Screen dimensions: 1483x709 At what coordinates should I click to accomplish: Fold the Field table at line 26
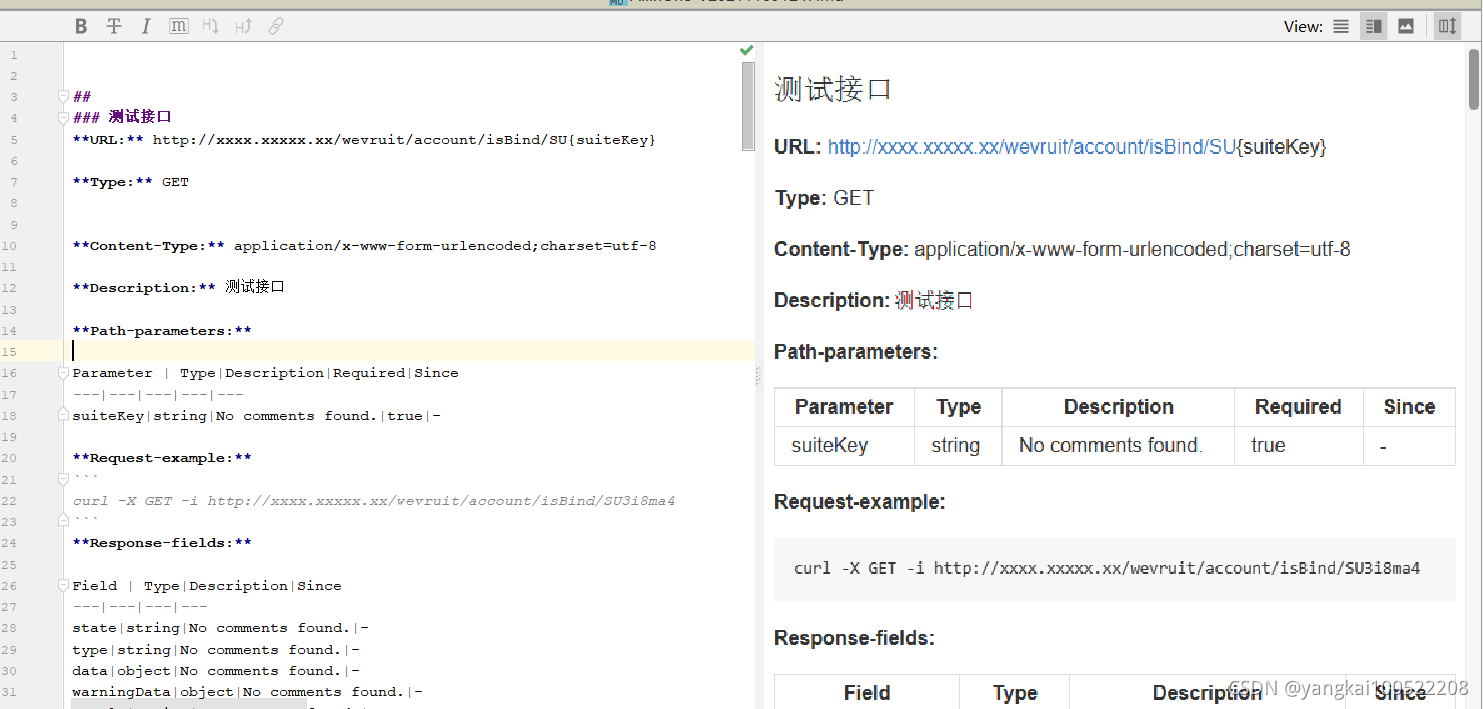tap(63, 586)
